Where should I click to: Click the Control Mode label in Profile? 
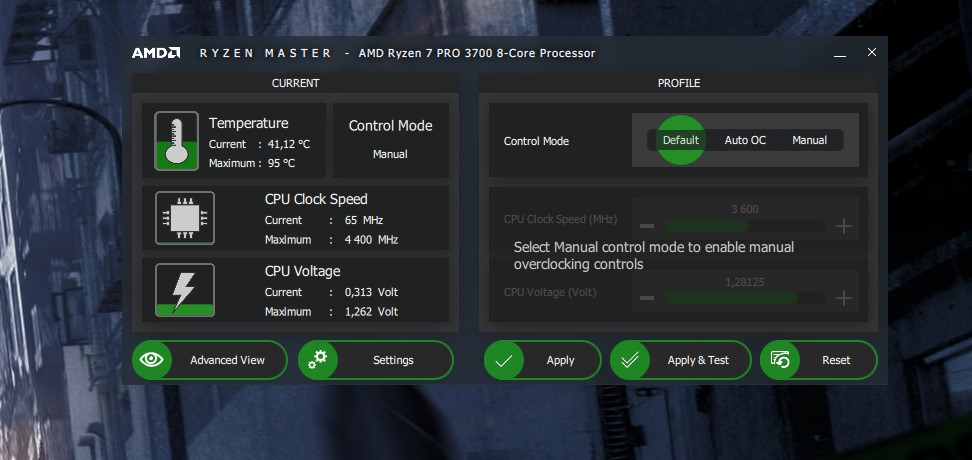tap(536, 141)
